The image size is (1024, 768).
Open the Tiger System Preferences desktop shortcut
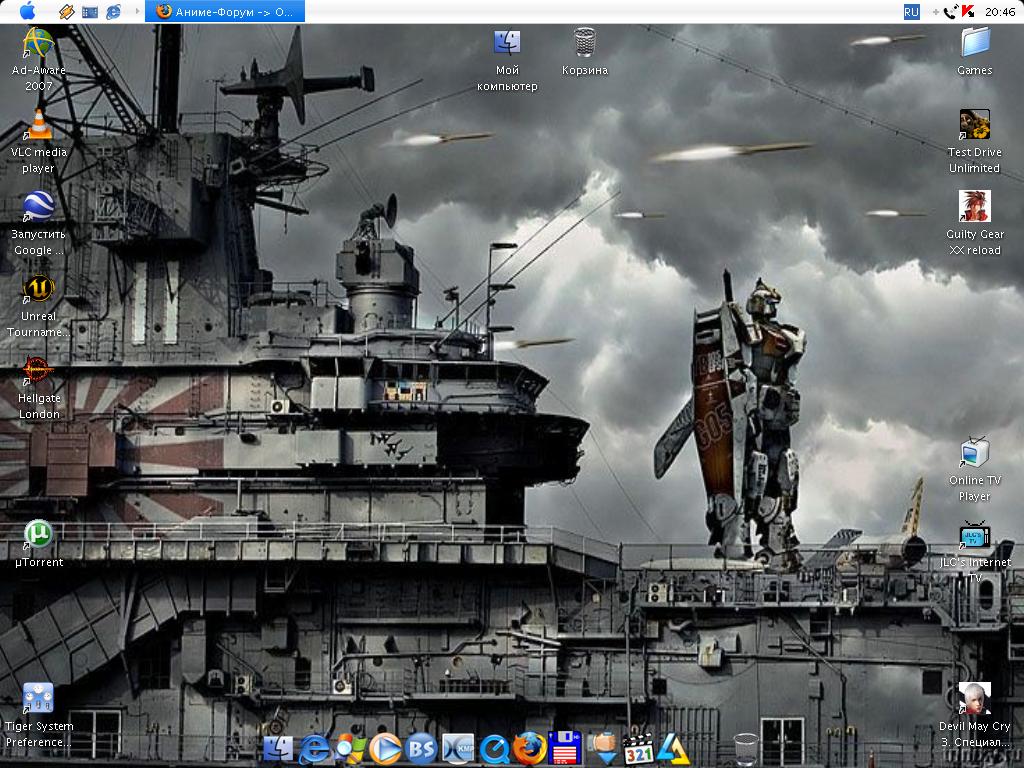(x=39, y=716)
